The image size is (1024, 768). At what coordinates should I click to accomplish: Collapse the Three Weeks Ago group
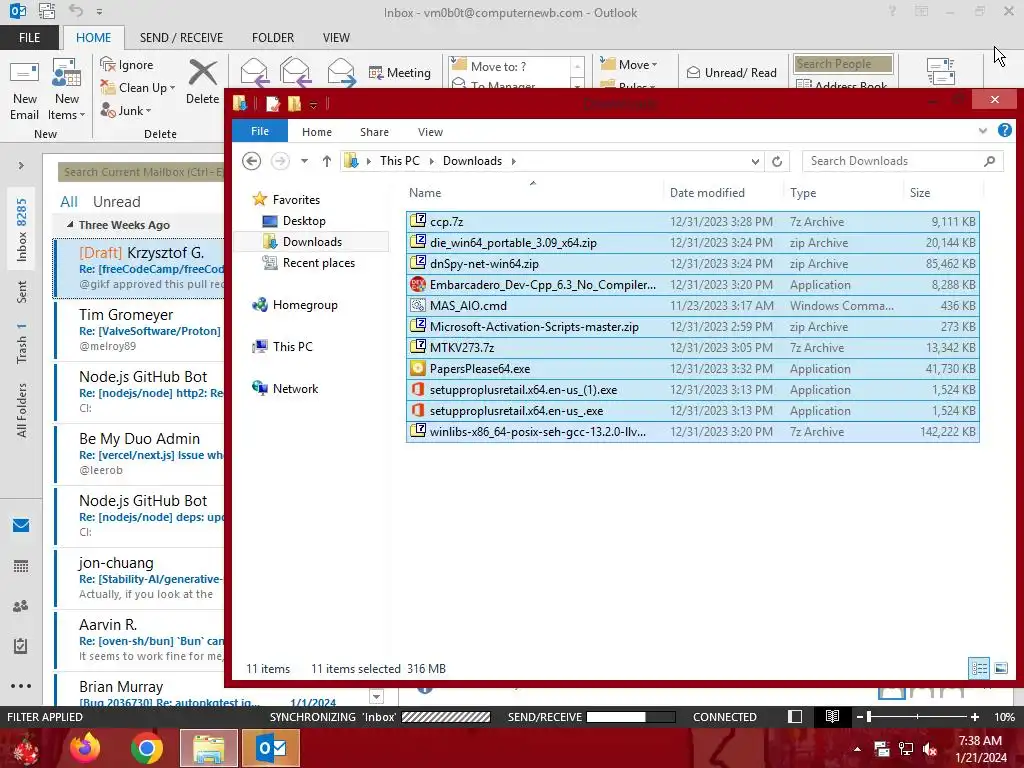point(70,225)
